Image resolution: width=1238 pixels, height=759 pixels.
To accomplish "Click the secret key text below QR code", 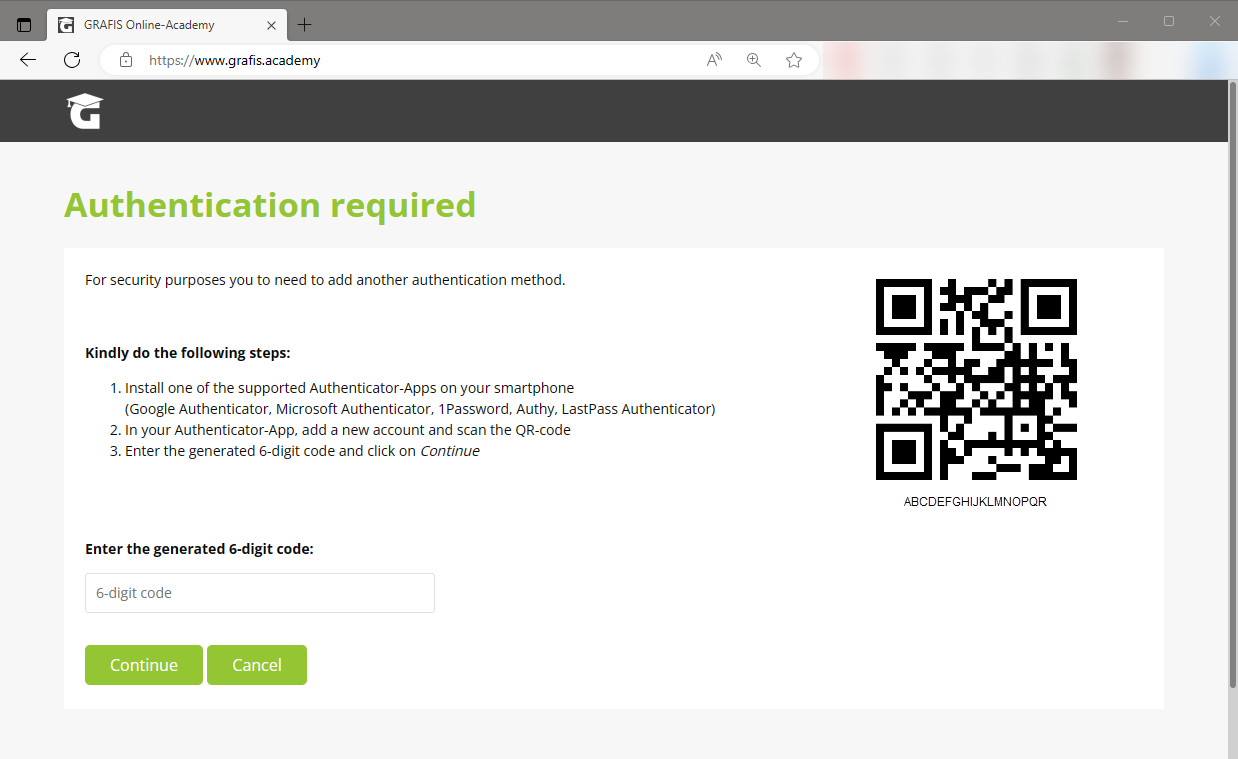I will (975, 502).
